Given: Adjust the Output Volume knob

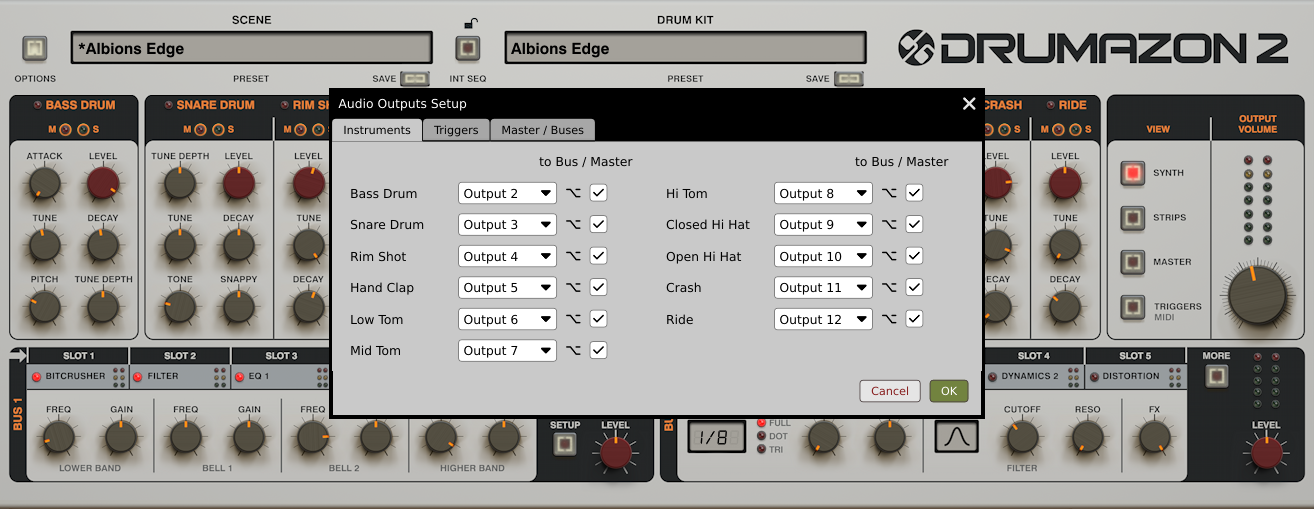Looking at the screenshot, I should point(1257,297).
